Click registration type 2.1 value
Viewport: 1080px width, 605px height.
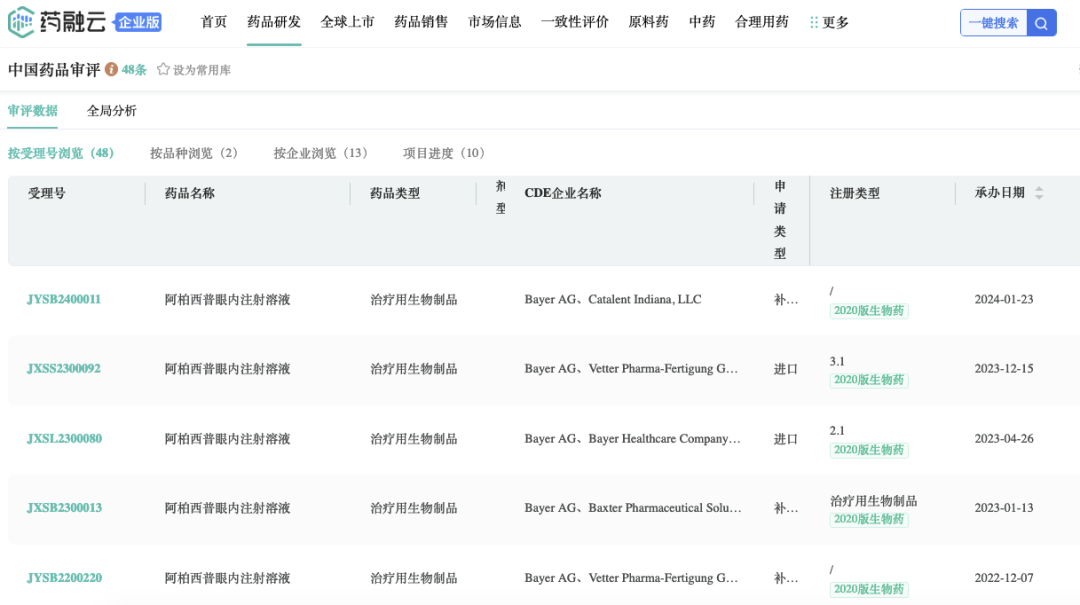[837, 431]
